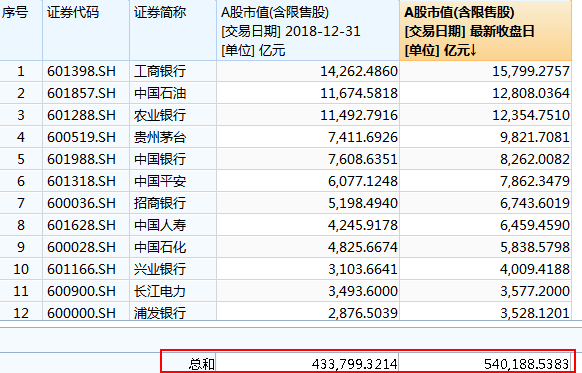Select stock code 601166.SH
The image size is (582, 373).
click(81, 269)
